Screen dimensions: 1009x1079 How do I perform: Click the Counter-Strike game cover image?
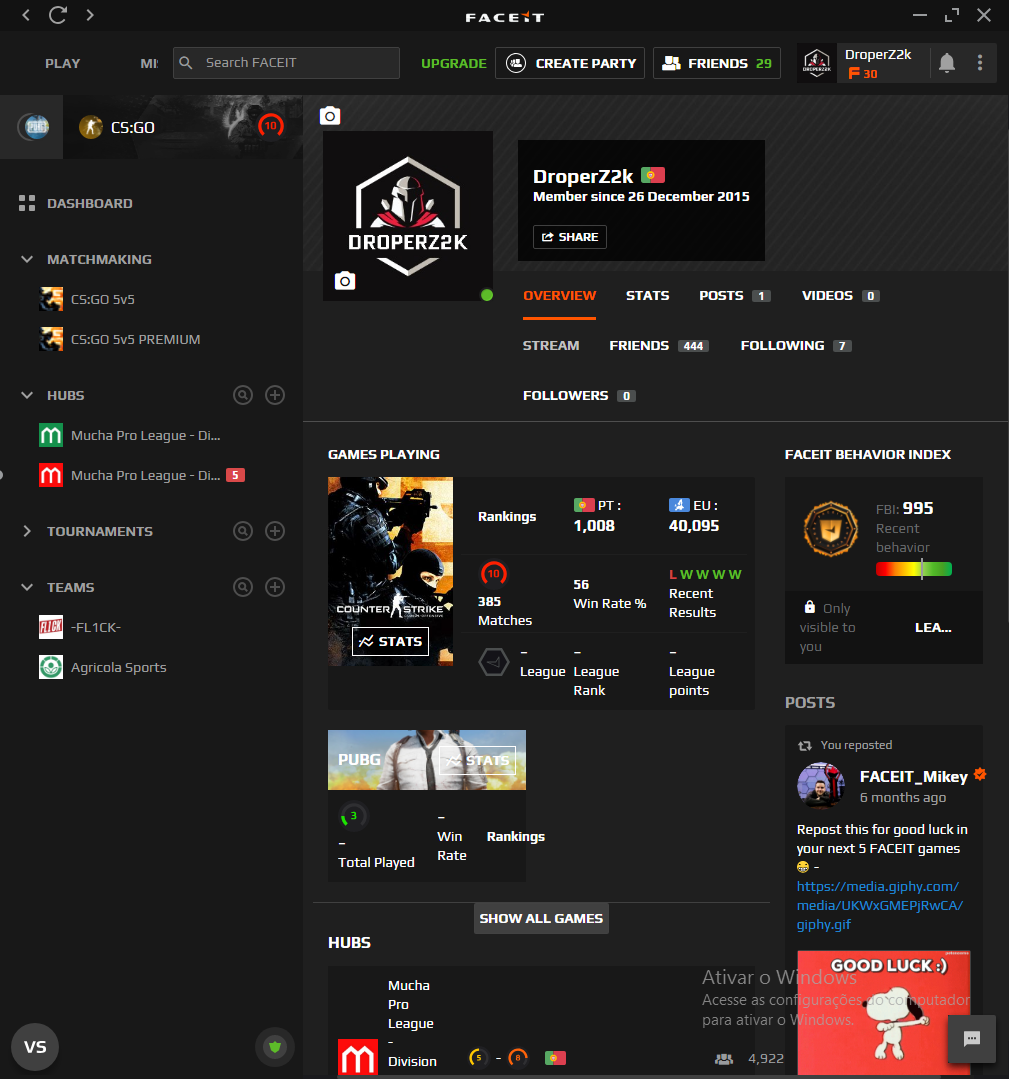[390, 571]
